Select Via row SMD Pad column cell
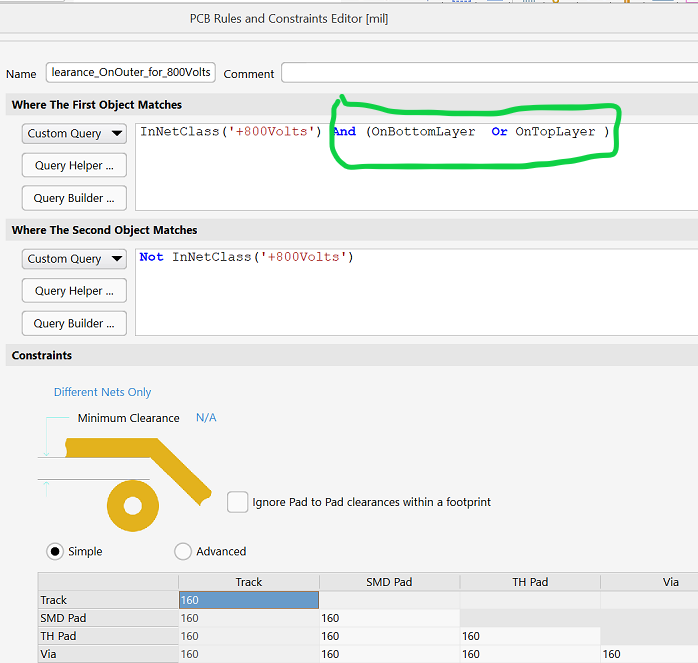Viewport: 698px width, 663px height. click(389, 654)
